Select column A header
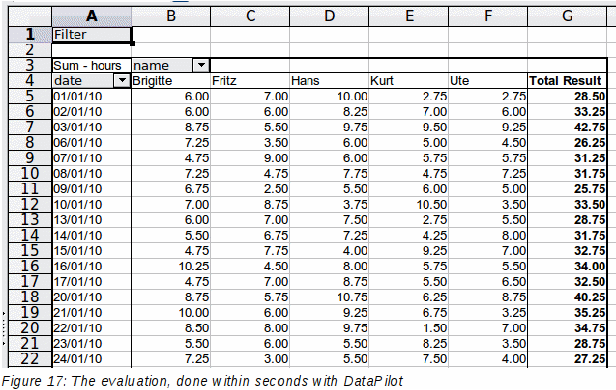The height and width of the screenshot is (390, 616). 92,16
